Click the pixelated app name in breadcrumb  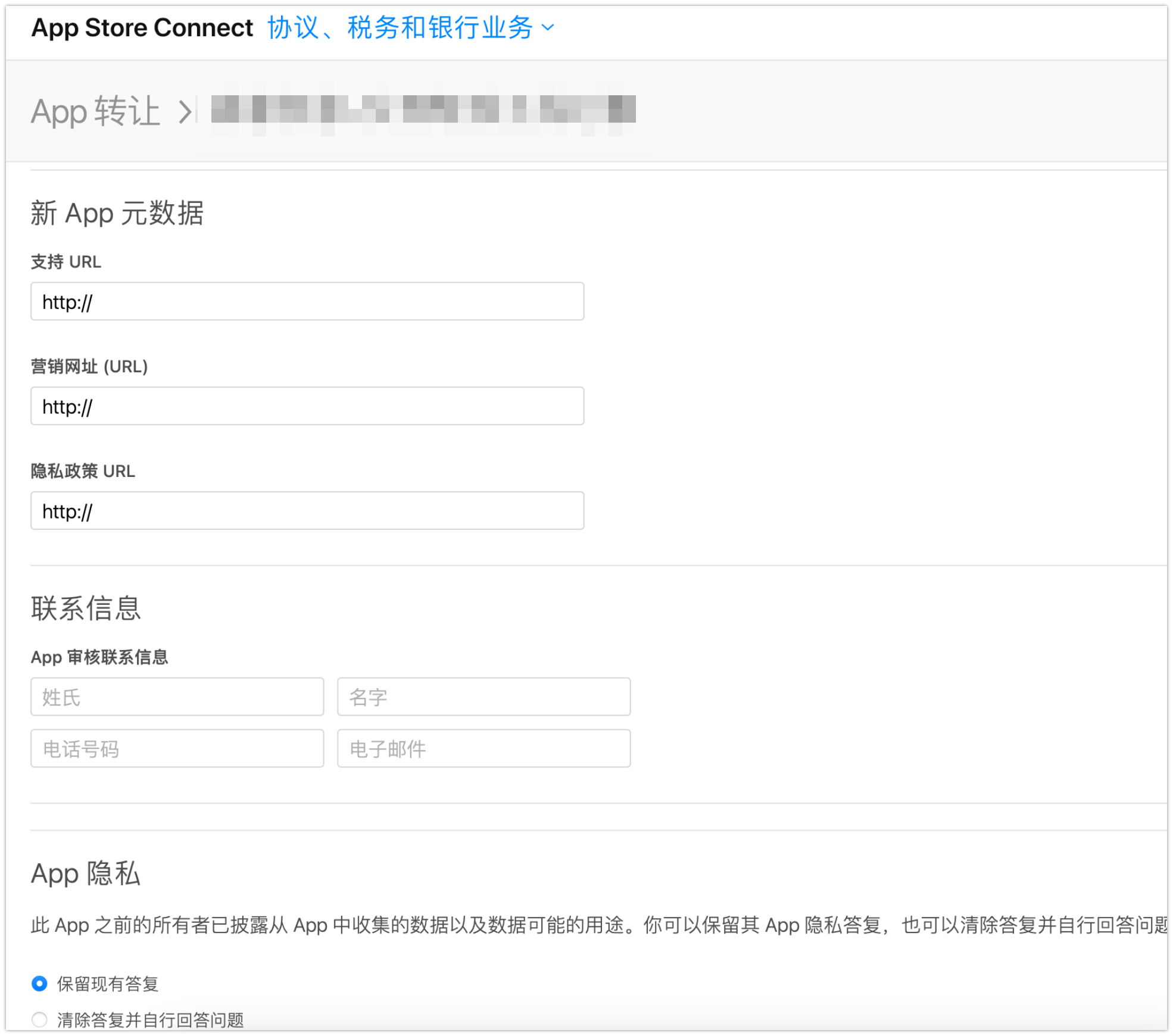pos(423,110)
